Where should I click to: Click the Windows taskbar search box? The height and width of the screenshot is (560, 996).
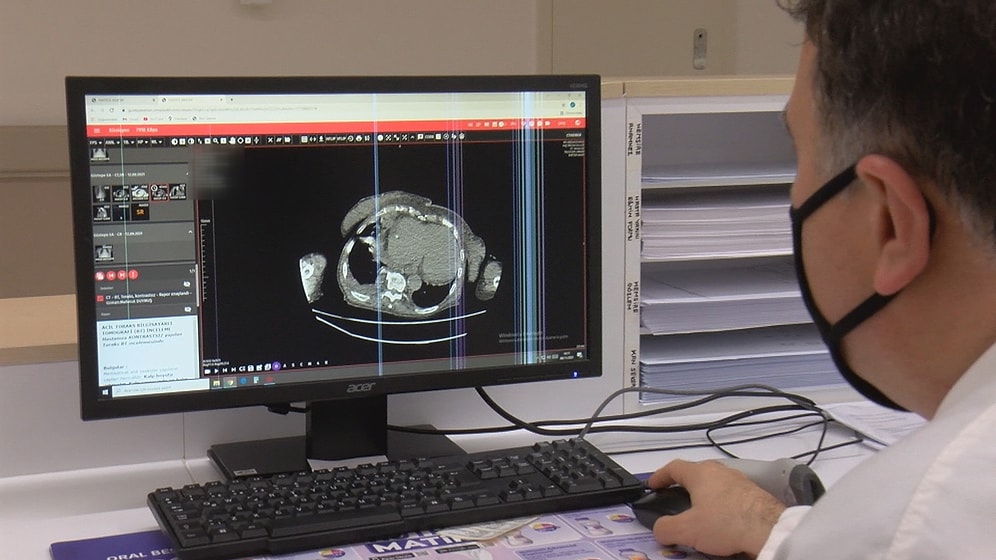(150, 390)
